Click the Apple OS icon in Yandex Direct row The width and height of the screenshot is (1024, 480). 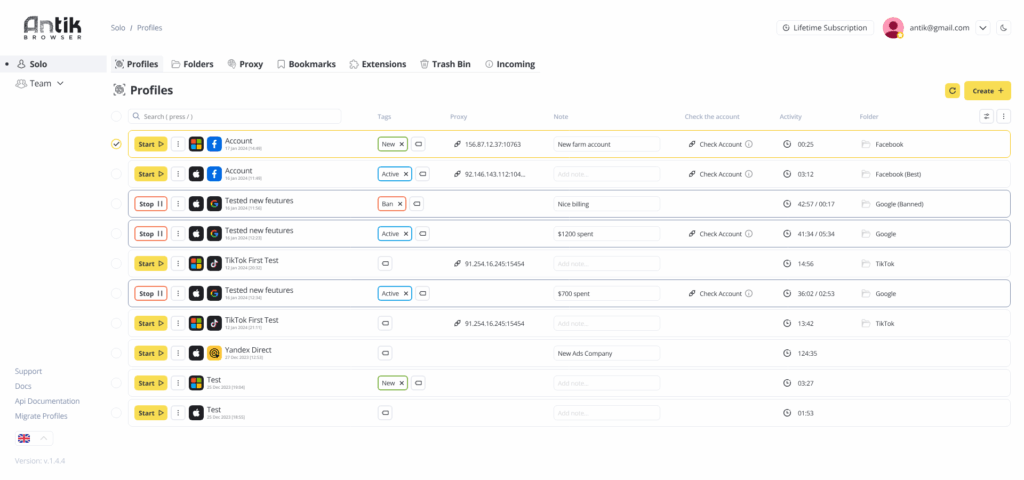click(x=196, y=353)
